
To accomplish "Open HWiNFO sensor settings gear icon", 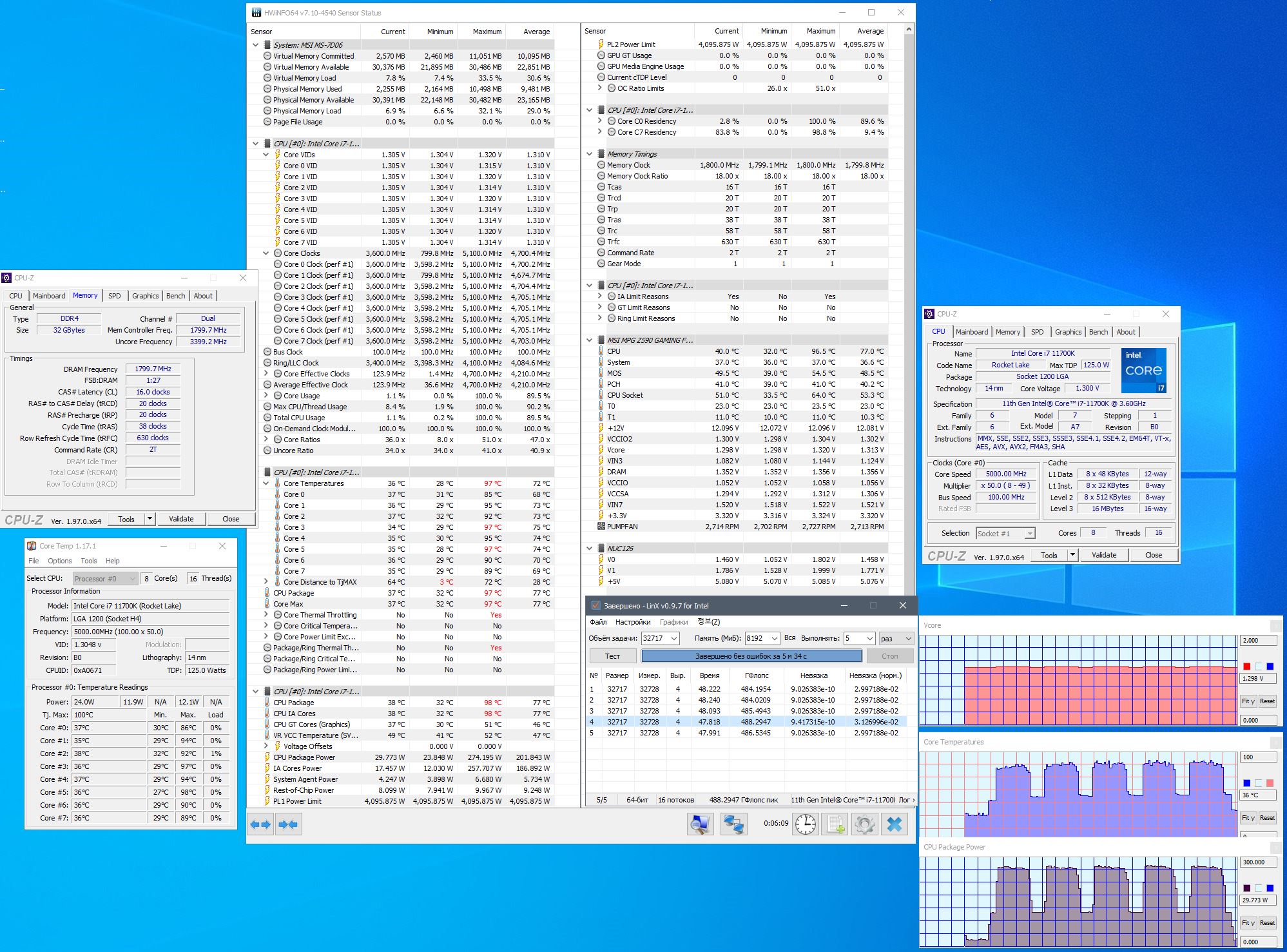I will [x=864, y=824].
